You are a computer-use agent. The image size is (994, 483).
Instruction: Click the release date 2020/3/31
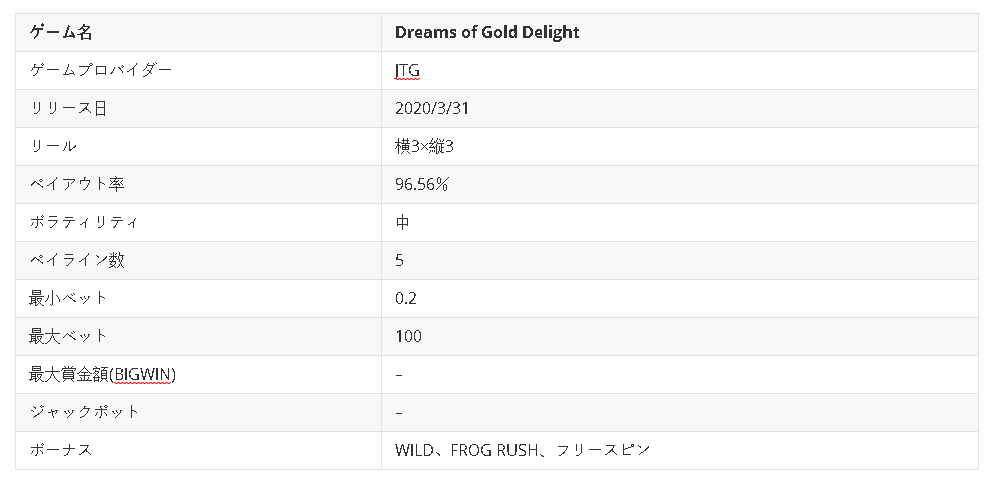[432, 108]
